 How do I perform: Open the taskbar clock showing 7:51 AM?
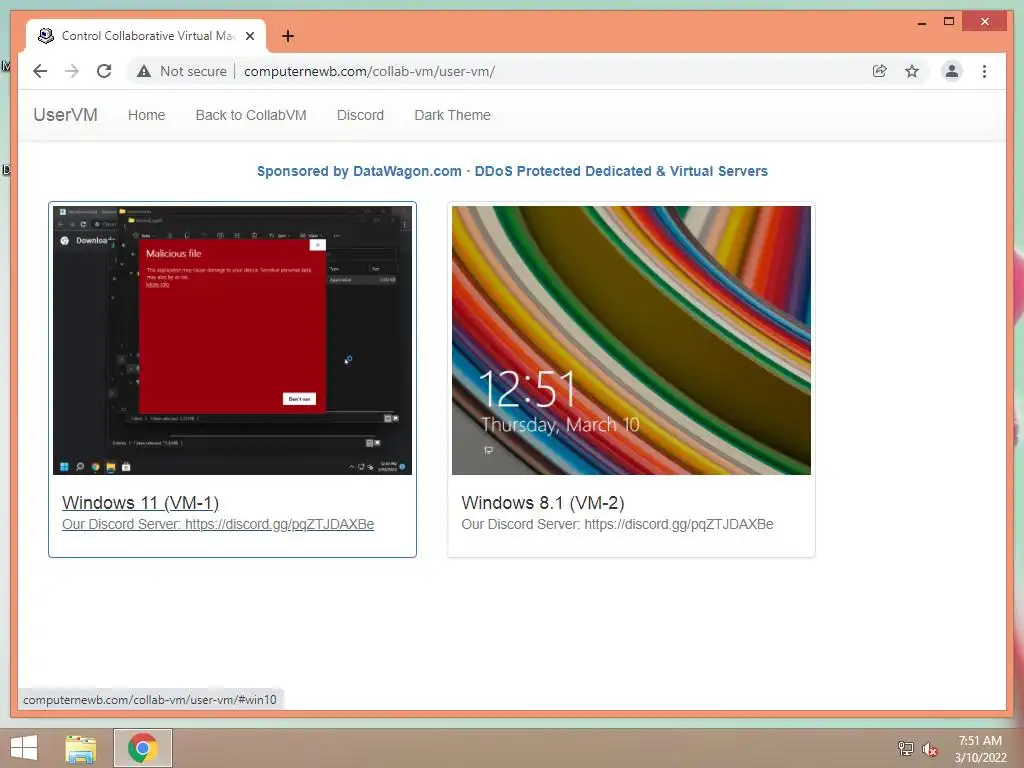pyautogui.click(x=980, y=749)
